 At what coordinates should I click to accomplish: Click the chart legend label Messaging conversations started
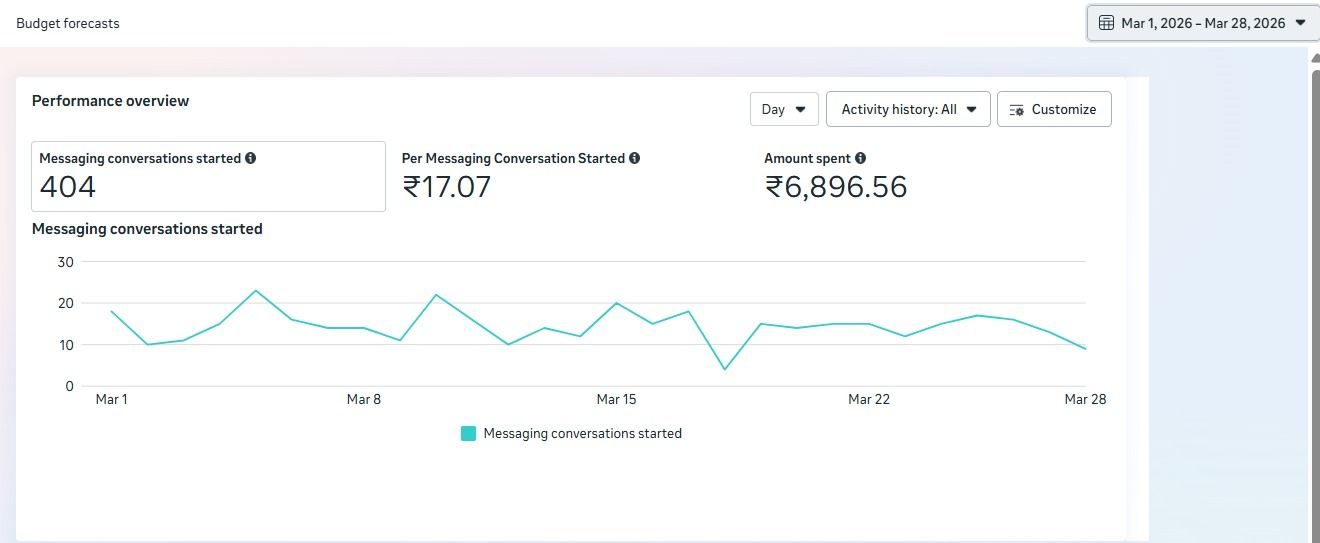click(582, 433)
